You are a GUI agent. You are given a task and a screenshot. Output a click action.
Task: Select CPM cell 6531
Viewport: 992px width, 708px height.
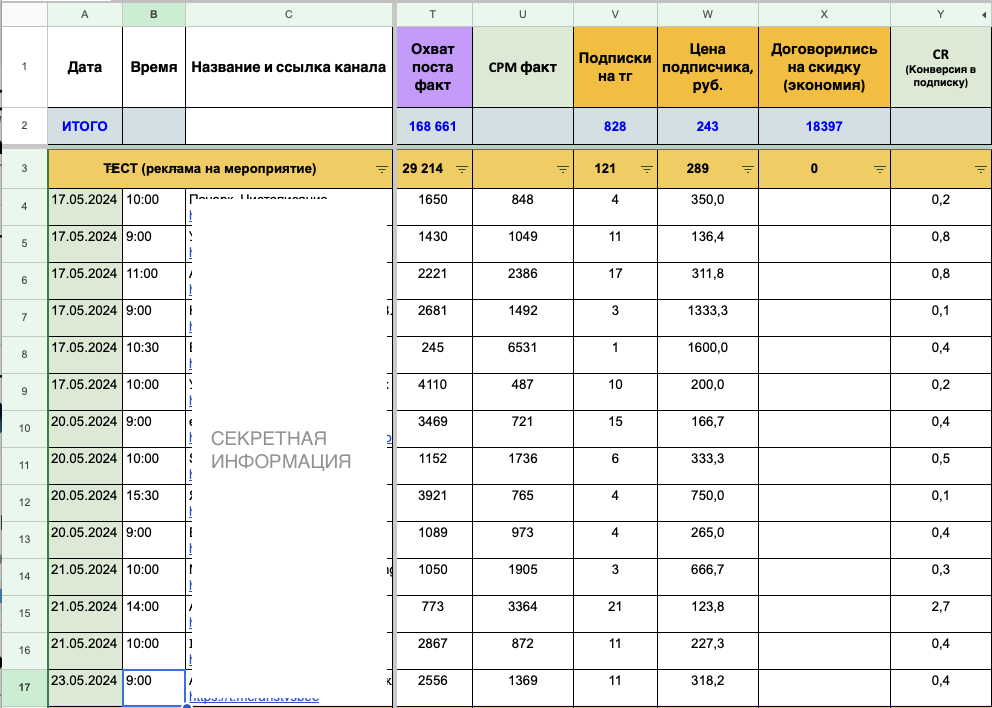tap(523, 355)
